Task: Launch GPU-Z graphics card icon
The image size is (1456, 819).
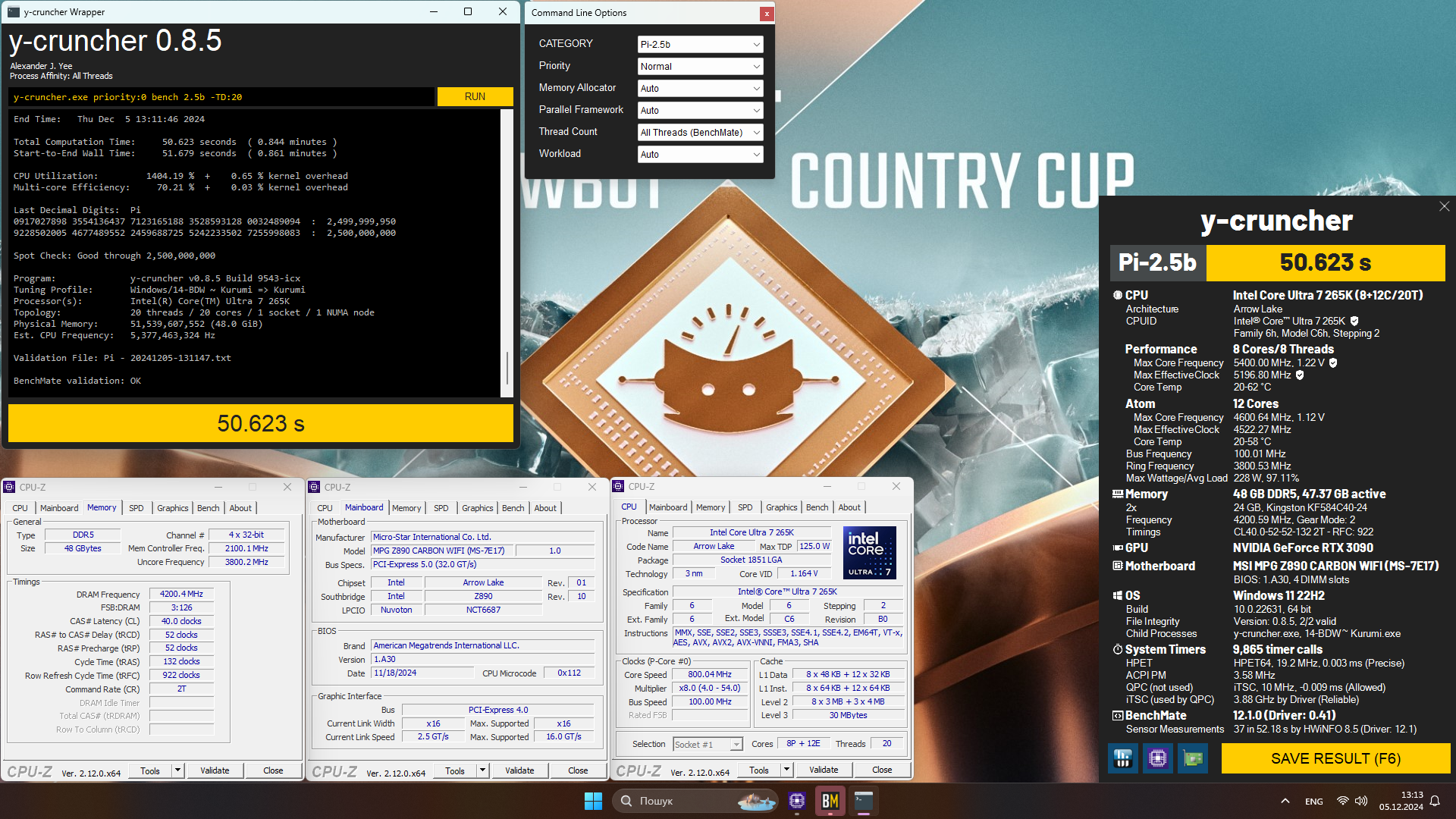Action: (x=1192, y=758)
